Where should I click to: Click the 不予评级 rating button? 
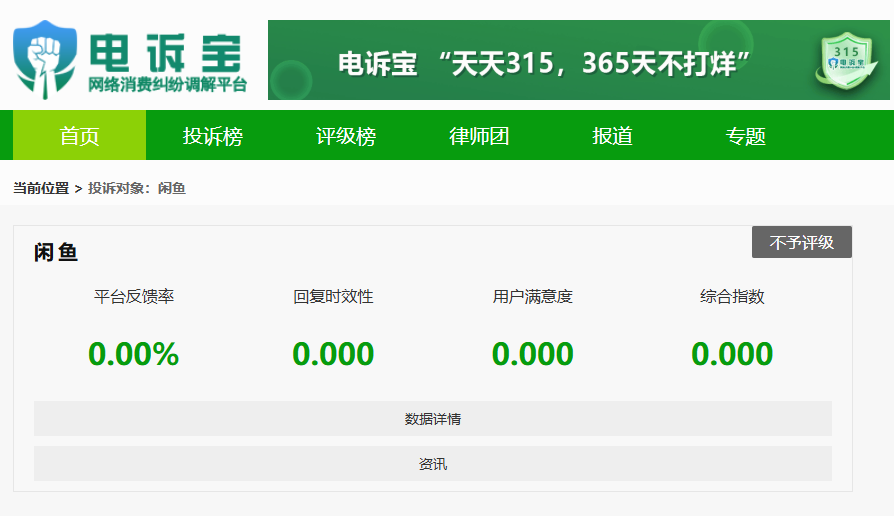coord(802,242)
